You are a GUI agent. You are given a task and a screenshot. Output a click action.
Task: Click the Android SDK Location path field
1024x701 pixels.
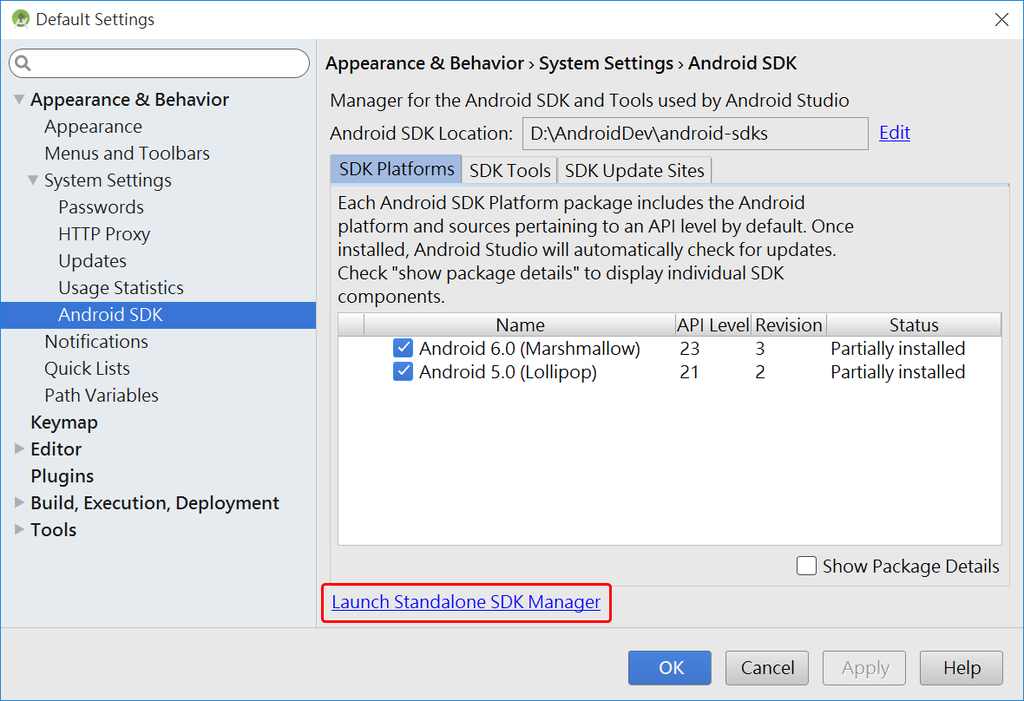click(695, 133)
